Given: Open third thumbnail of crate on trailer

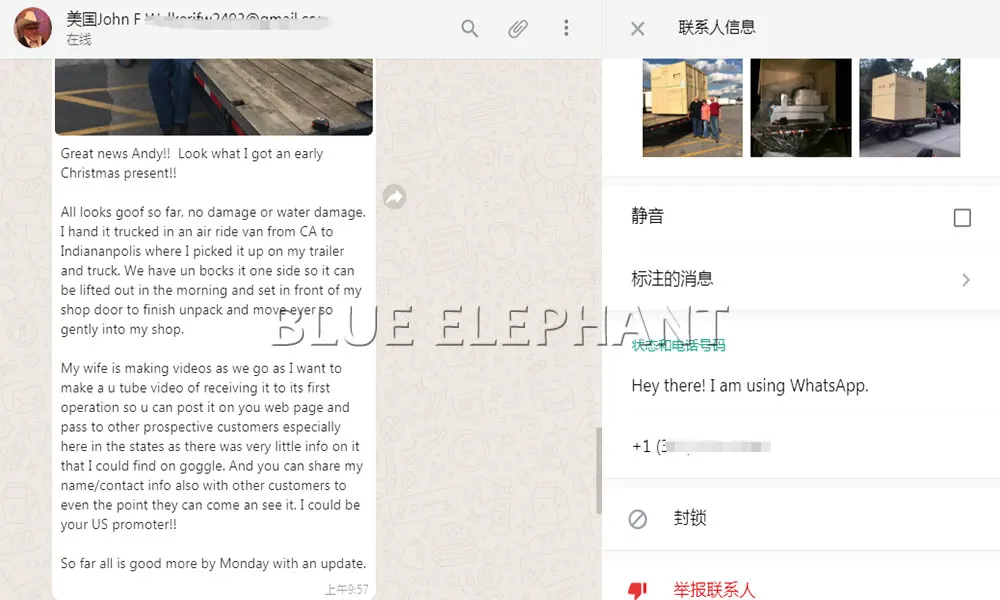Looking at the screenshot, I should pos(909,108).
